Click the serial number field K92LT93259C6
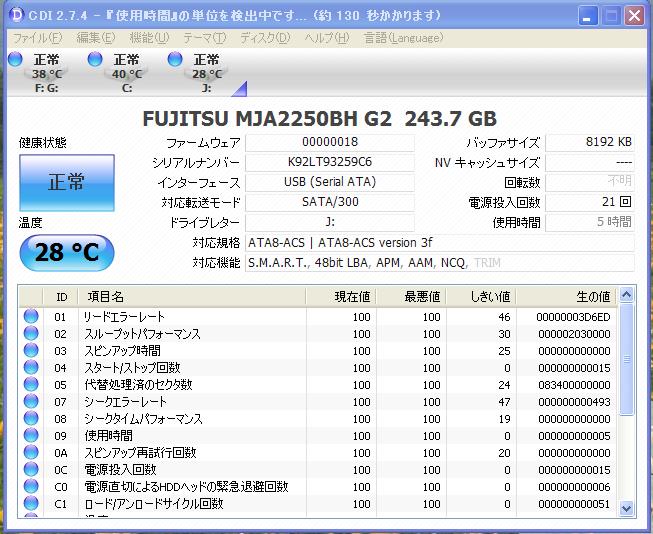 (x=329, y=163)
